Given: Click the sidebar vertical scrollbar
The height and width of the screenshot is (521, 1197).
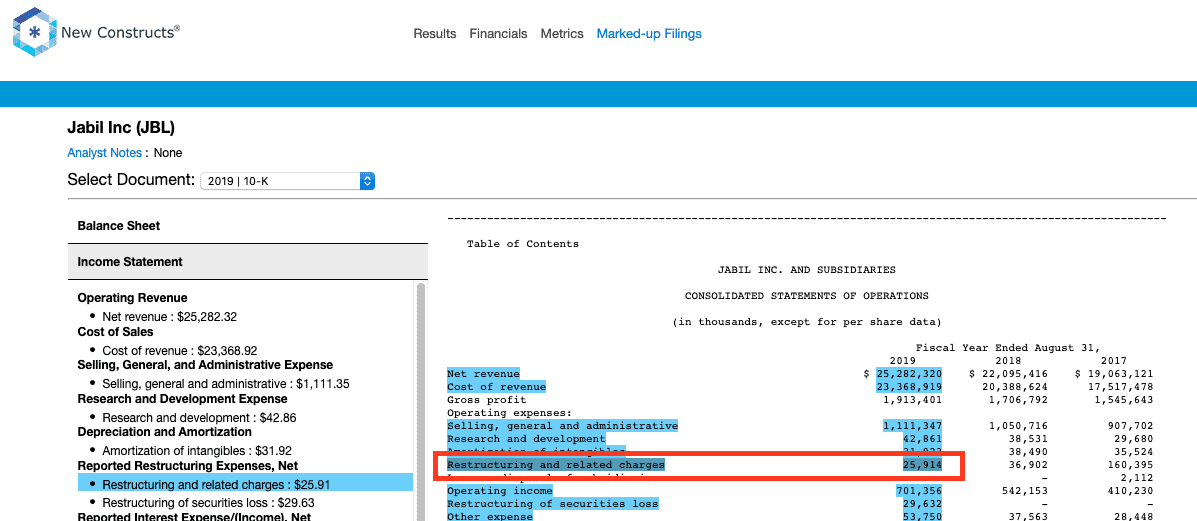Looking at the screenshot, I should (x=420, y=401).
